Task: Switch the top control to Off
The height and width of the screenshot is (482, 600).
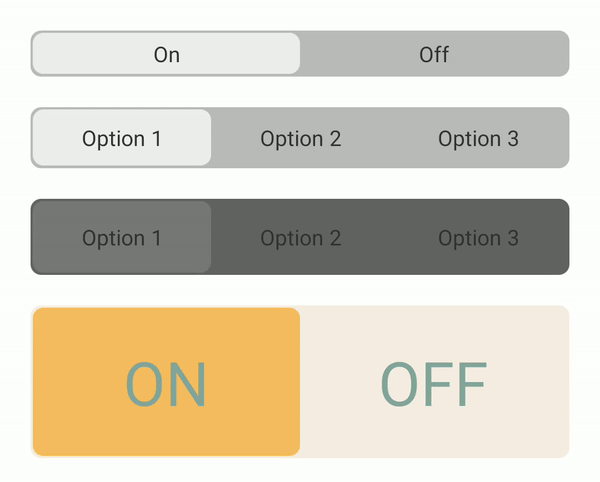Action: (434, 54)
